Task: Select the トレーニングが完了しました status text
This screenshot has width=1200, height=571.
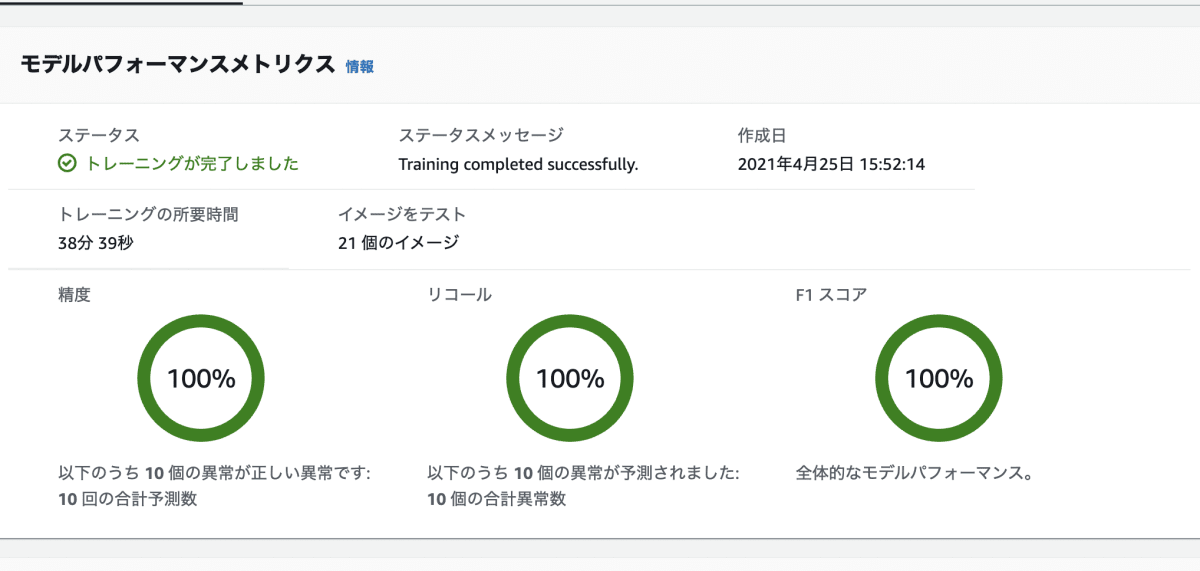Action: [x=192, y=164]
